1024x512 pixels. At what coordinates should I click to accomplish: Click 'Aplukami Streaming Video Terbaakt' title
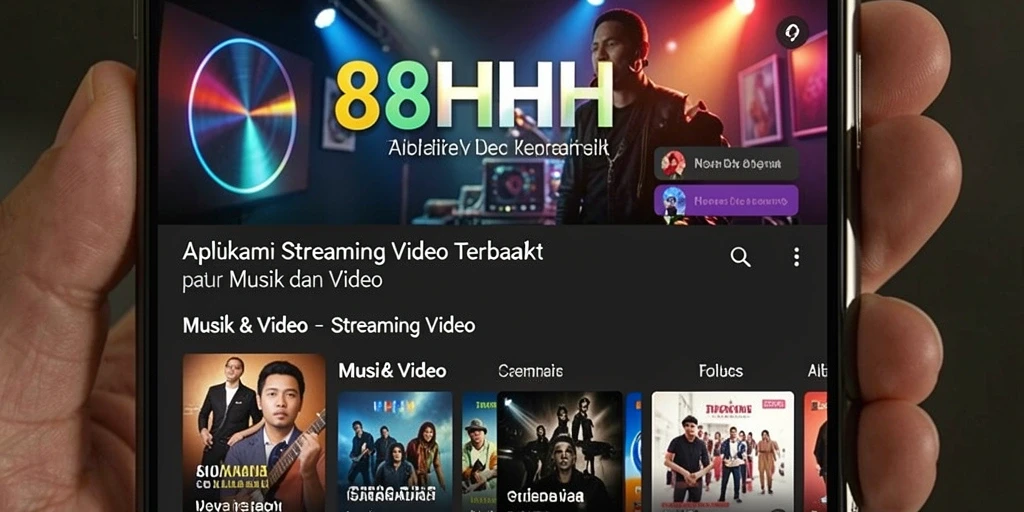coord(362,251)
